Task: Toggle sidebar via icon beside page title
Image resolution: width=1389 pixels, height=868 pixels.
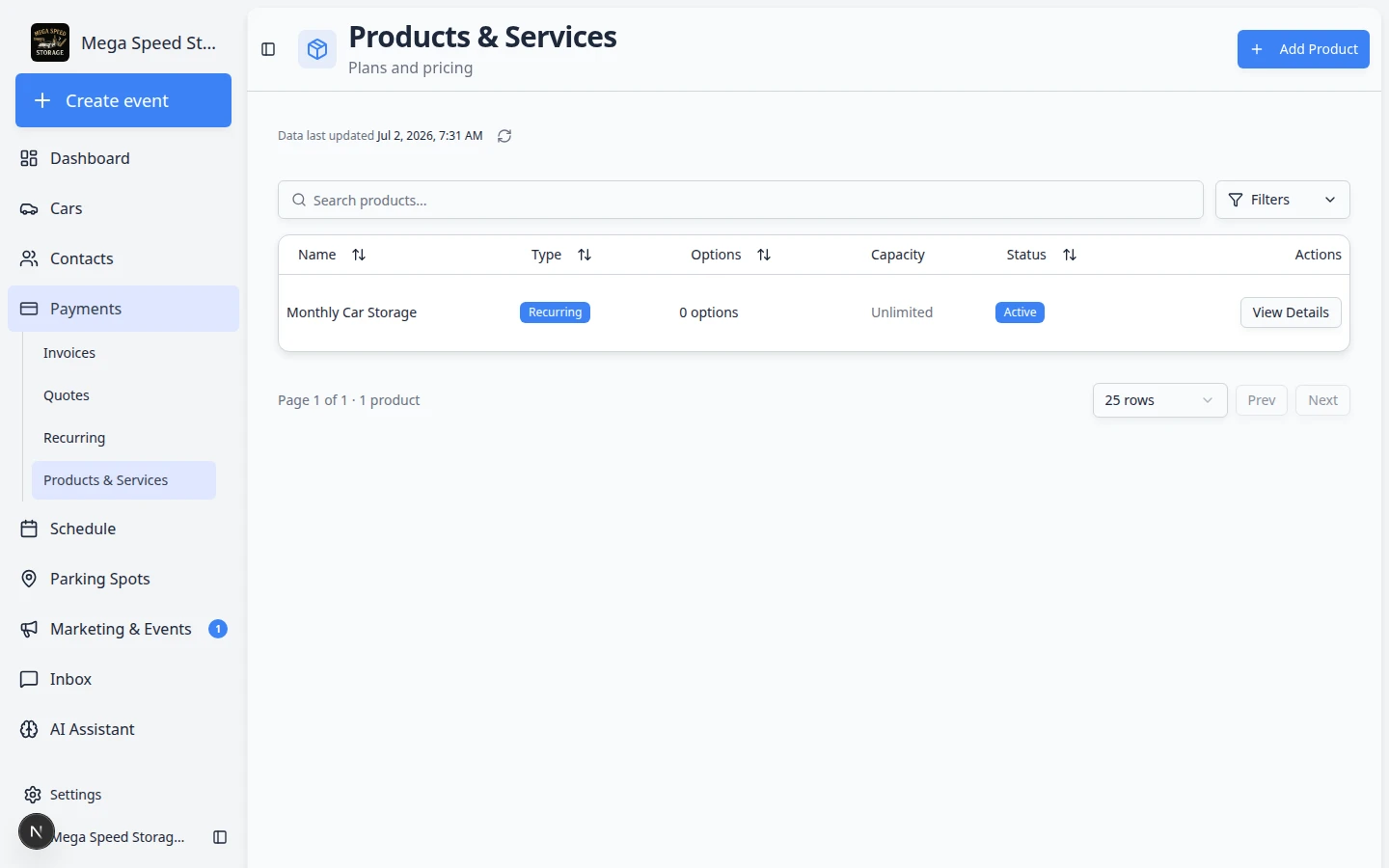Action: (268, 49)
